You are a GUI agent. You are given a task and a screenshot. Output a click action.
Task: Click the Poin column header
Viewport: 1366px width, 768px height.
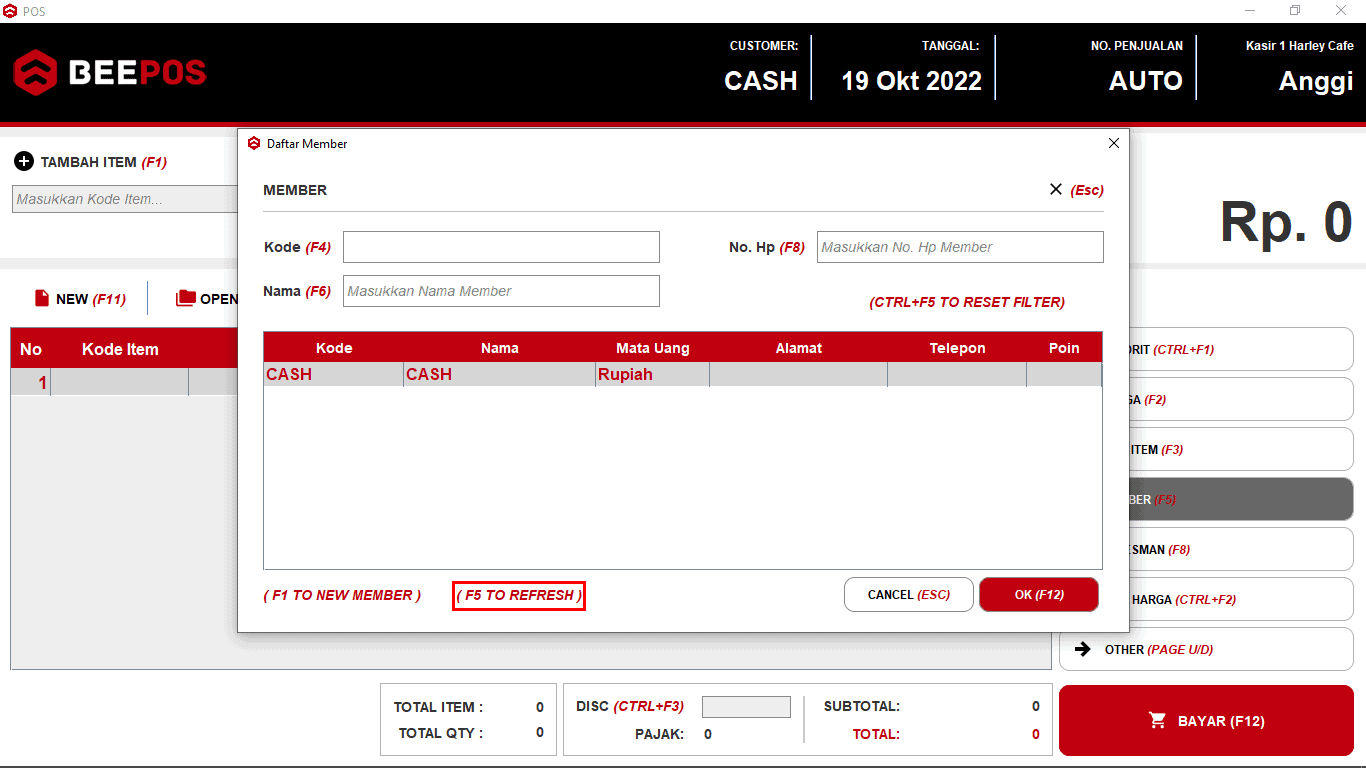1064,348
